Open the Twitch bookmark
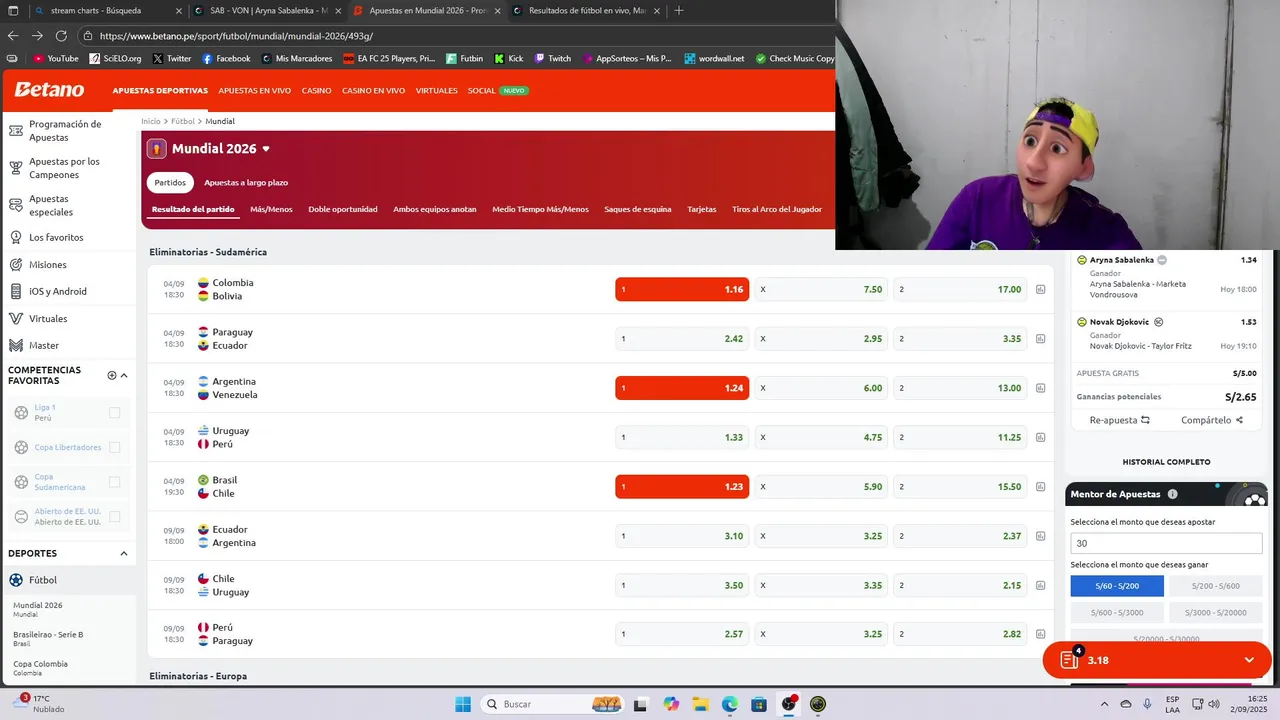The width and height of the screenshot is (1280, 720). pyautogui.click(x=553, y=58)
